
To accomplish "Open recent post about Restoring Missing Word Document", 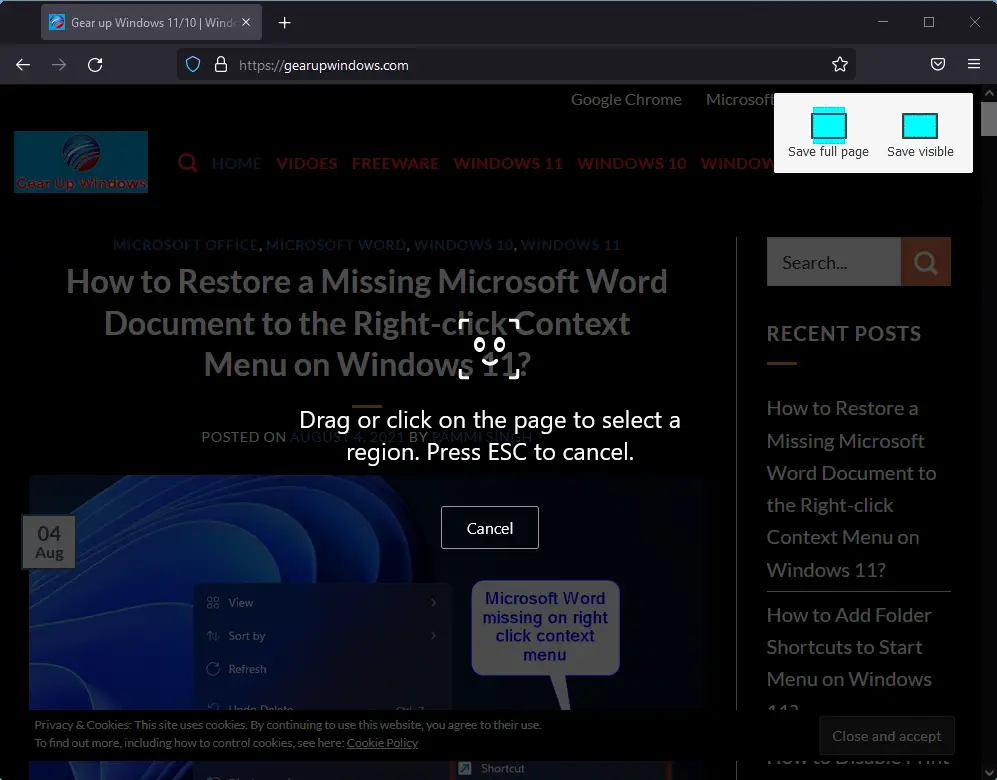I will [851, 489].
